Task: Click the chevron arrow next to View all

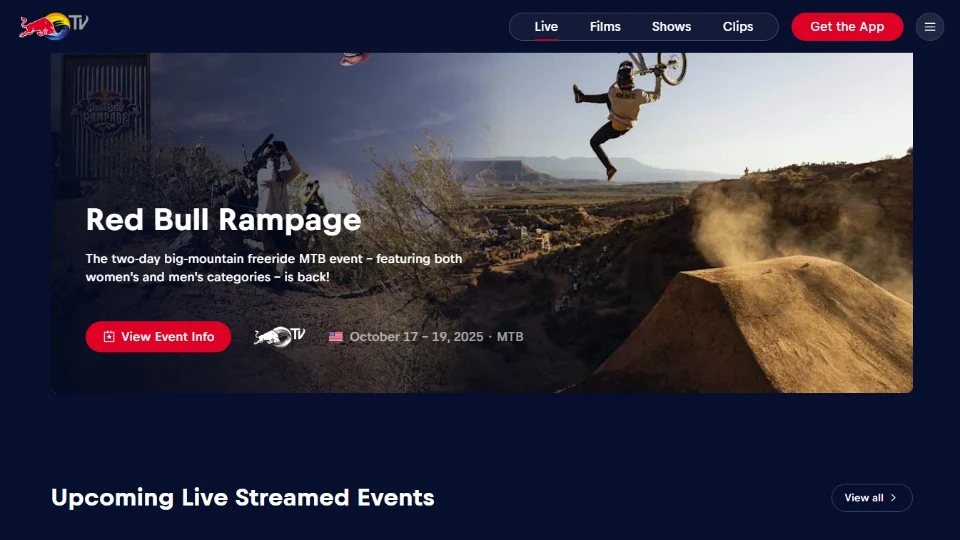Action: tap(894, 498)
